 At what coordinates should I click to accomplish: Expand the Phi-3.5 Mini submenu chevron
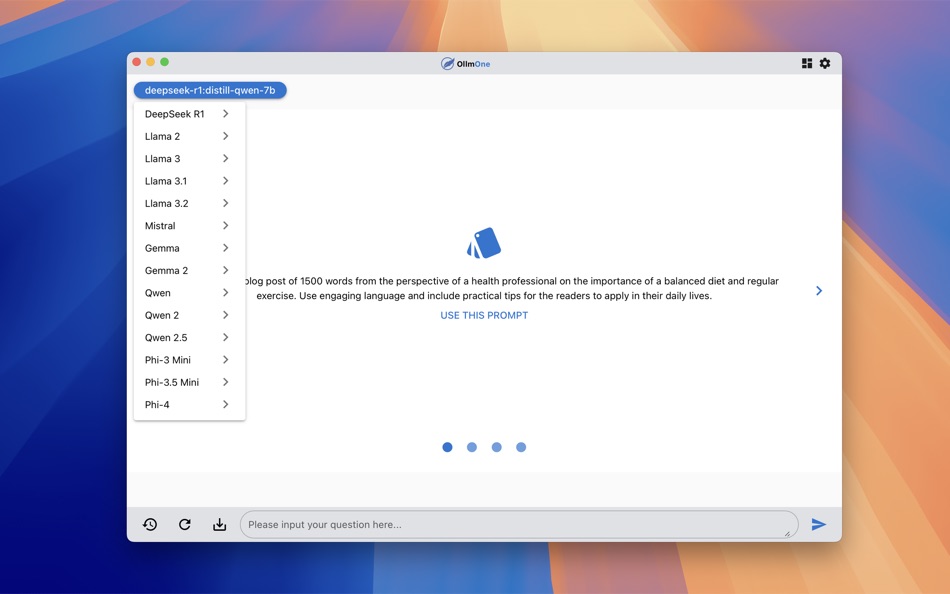[225, 382]
